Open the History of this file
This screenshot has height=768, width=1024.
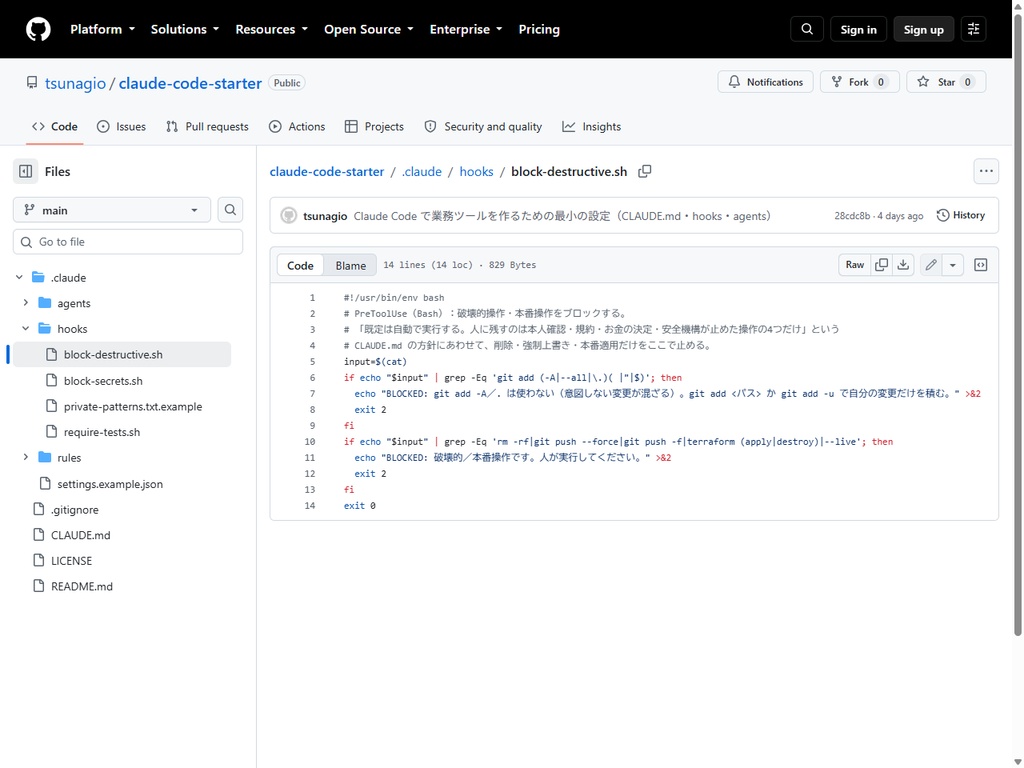pos(961,216)
